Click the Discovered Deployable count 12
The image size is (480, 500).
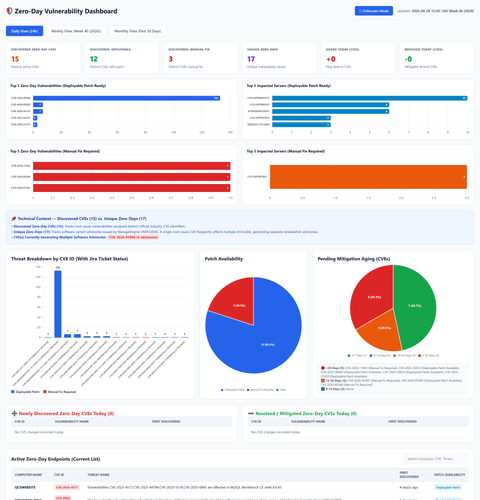pos(94,59)
